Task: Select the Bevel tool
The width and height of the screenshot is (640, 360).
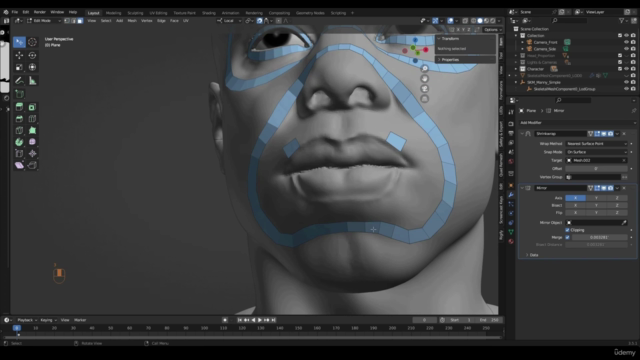Action: [x=19, y=119]
